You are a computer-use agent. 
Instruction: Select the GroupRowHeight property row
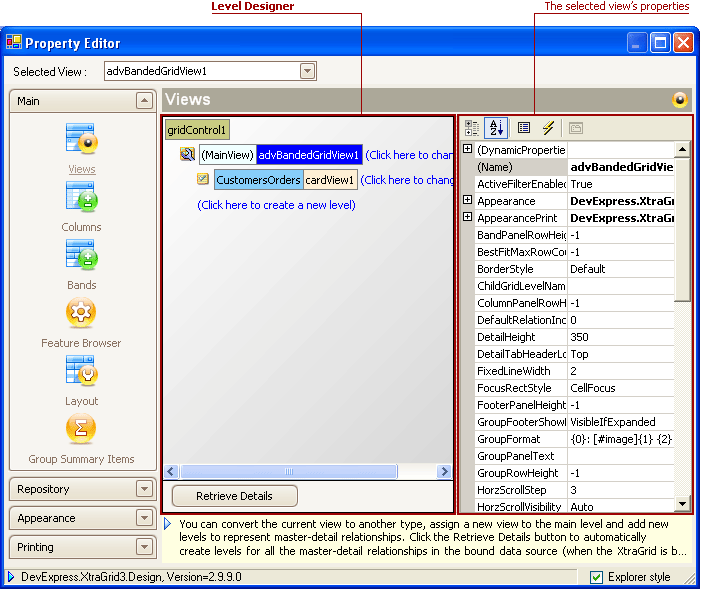(575, 473)
